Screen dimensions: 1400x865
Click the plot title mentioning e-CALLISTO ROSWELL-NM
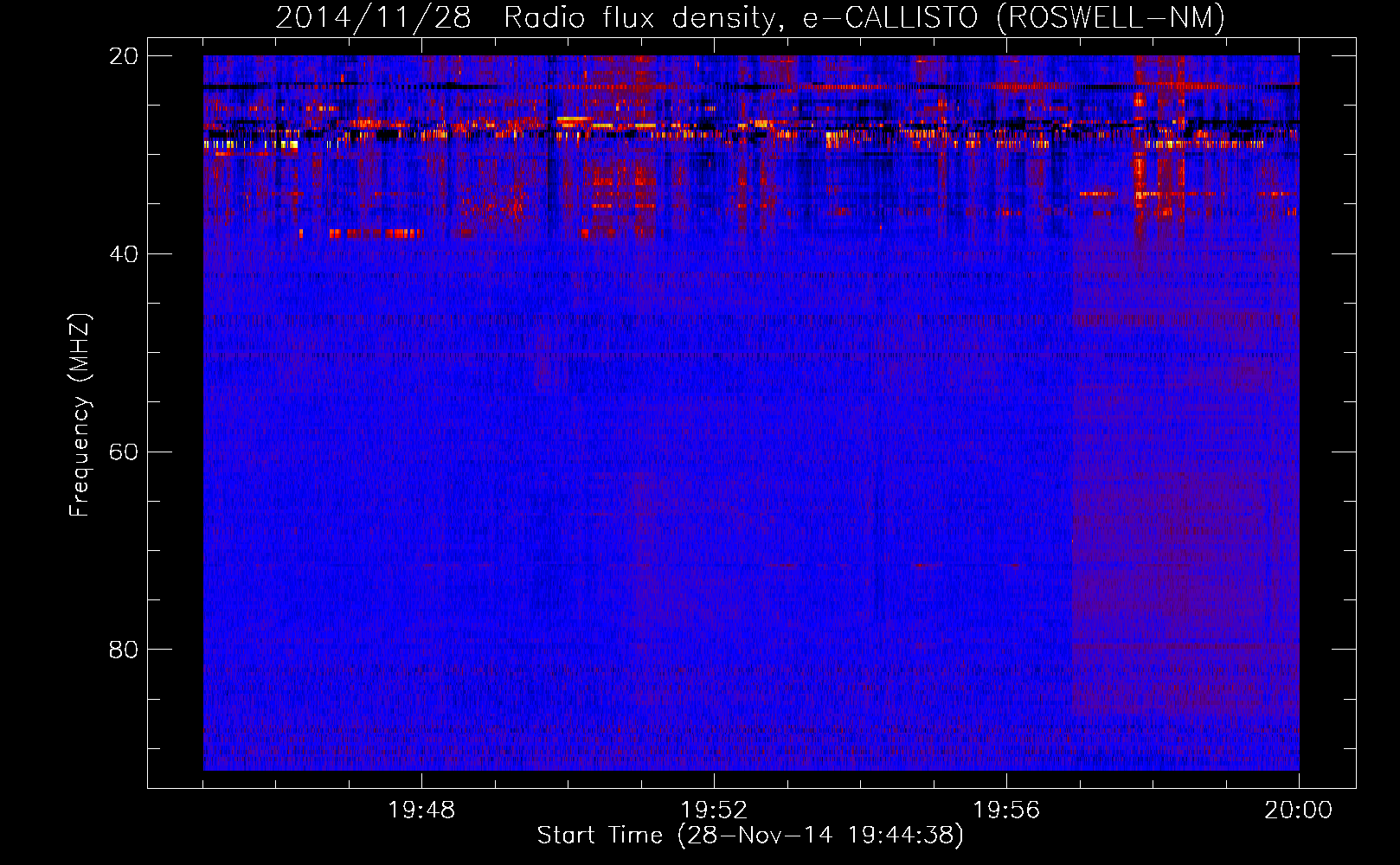click(x=750, y=17)
